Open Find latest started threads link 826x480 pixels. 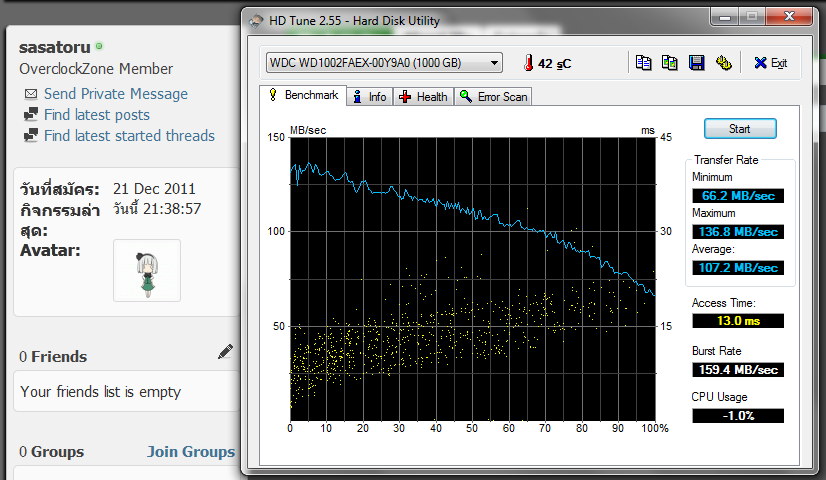pos(129,136)
